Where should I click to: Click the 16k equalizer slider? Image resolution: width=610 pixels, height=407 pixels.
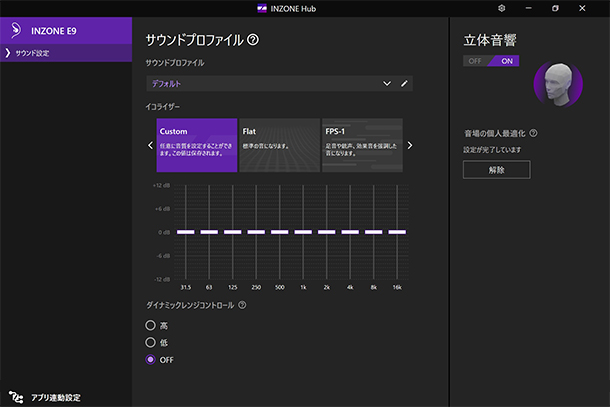tap(397, 232)
